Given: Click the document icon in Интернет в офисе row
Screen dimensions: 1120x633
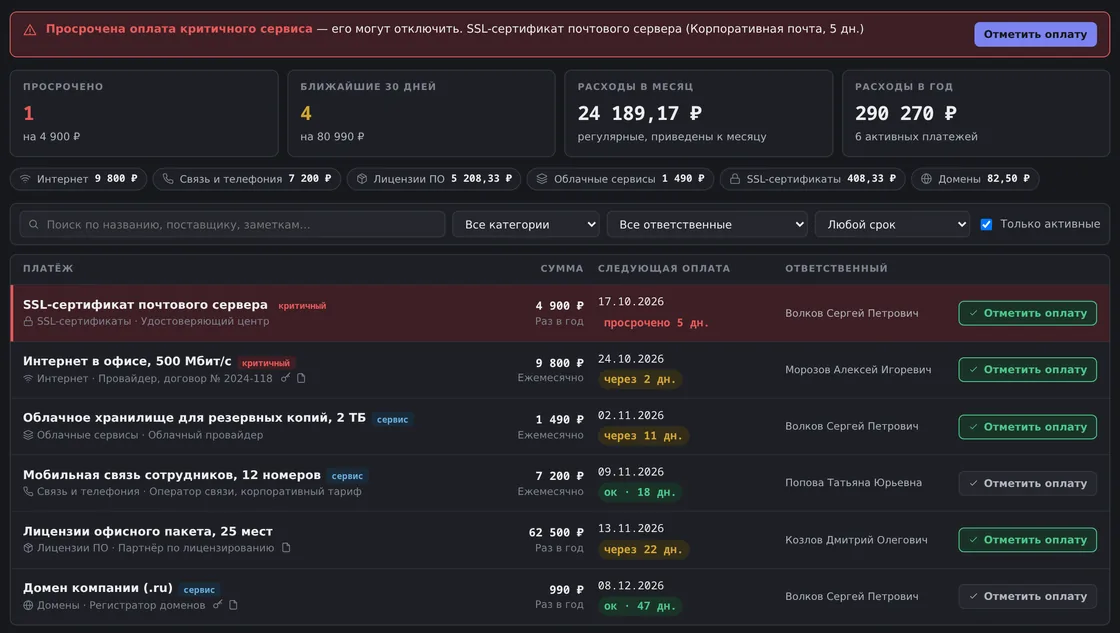Looking at the screenshot, I should 301,378.
